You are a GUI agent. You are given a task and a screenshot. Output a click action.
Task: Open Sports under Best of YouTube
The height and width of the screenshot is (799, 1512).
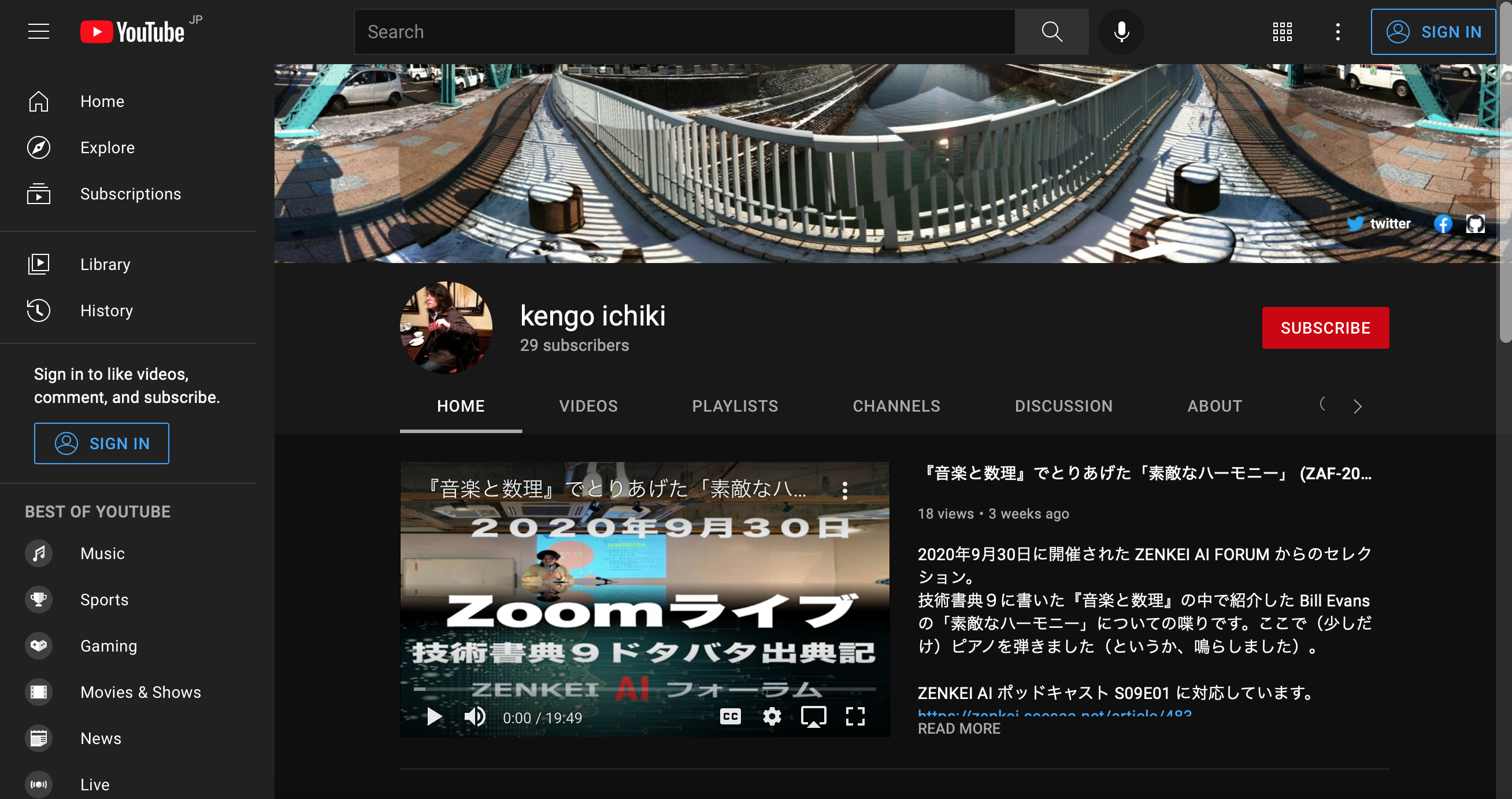128,600
